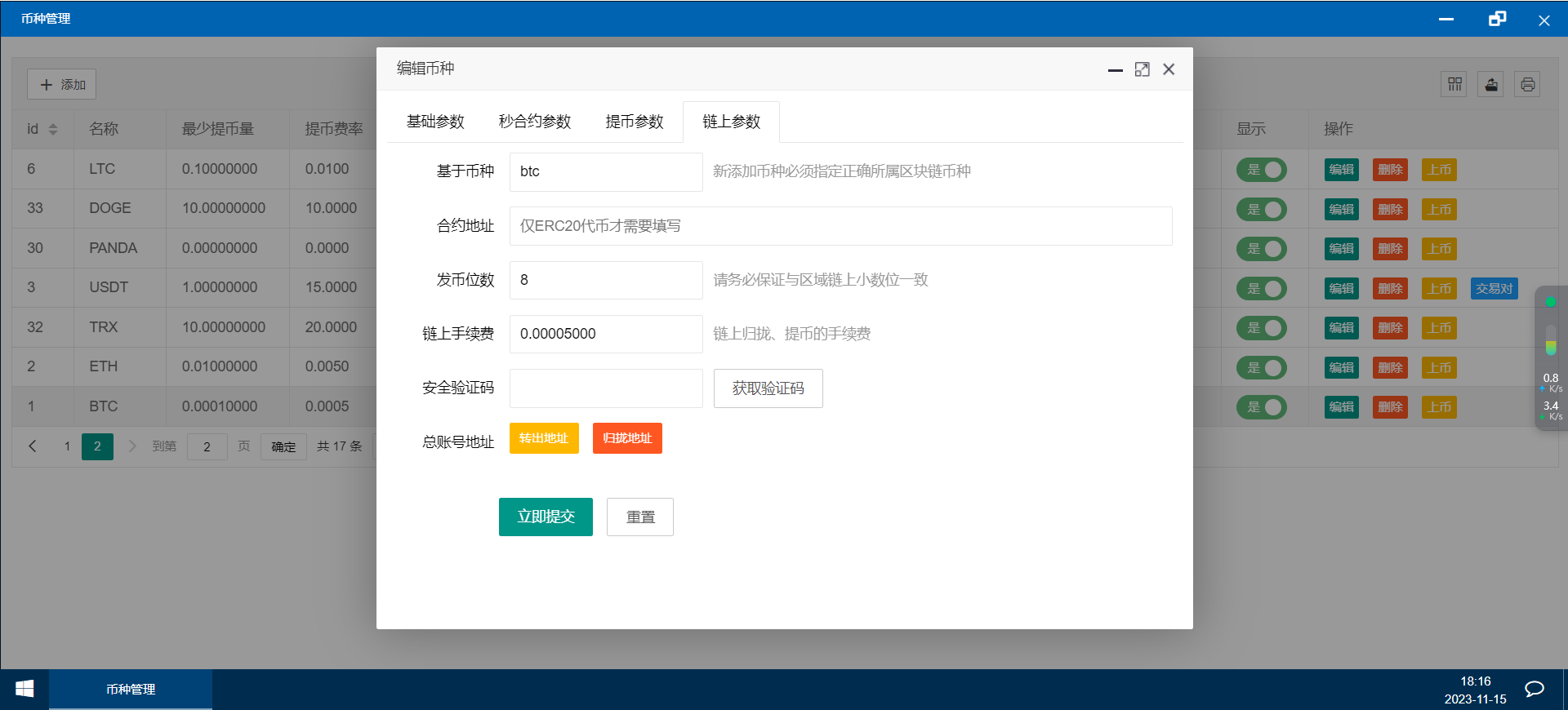Screen dimensions: 1568x710
Task: Toggle display switch for DOGE row
Action: coord(1262,209)
